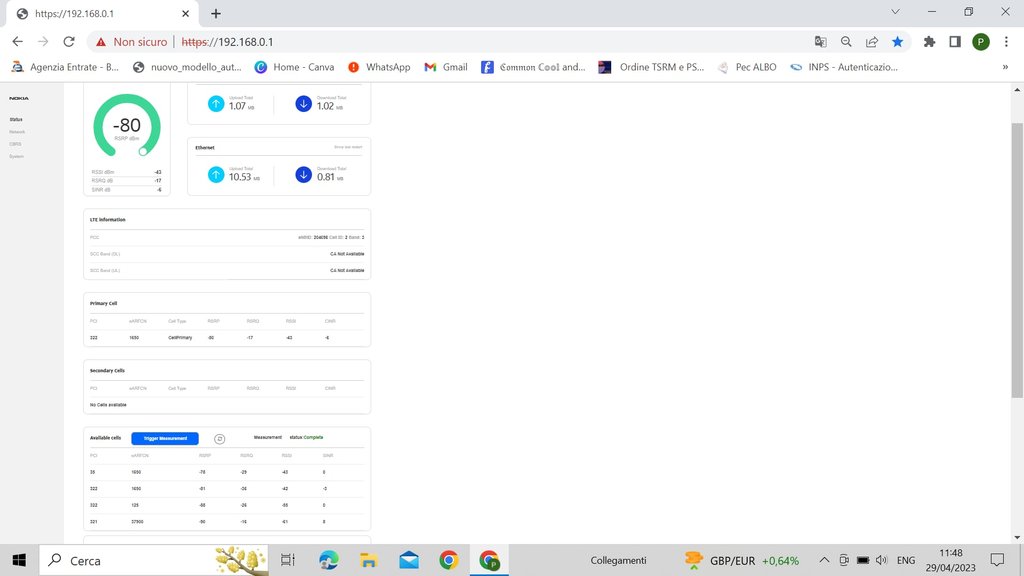The image size is (1024, 576).
Task: Open Common Cool and bookmark
Action: click(x=533, y=67)
